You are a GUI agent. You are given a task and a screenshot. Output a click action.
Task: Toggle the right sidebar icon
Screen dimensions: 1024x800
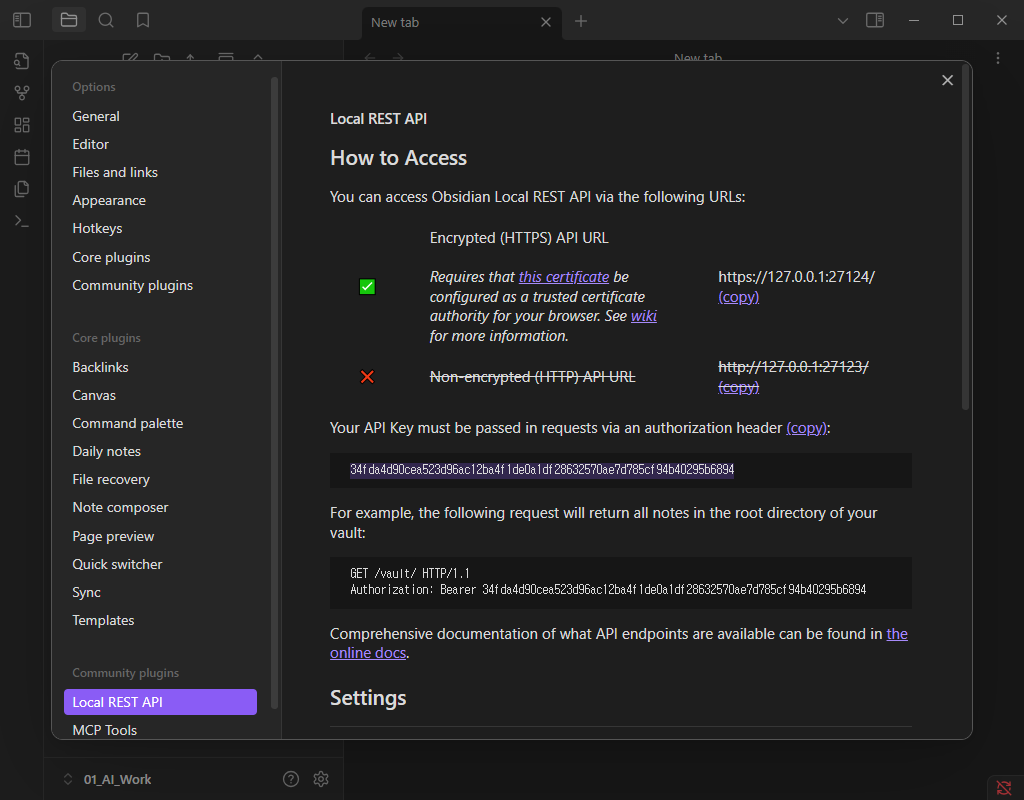[875, 20]
